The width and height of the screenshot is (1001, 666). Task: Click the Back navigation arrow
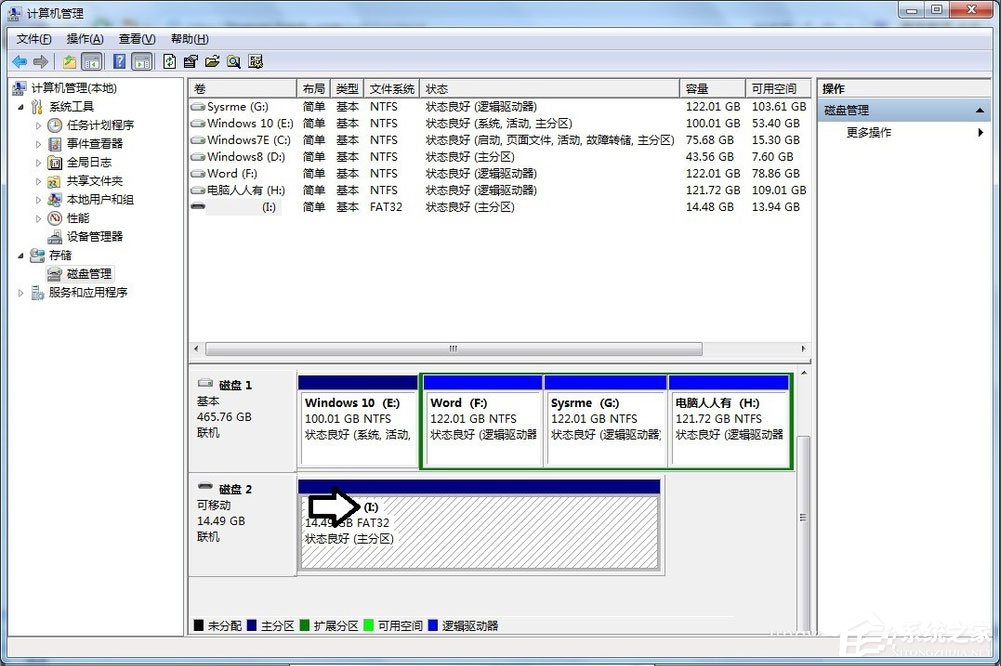(18, 61)
